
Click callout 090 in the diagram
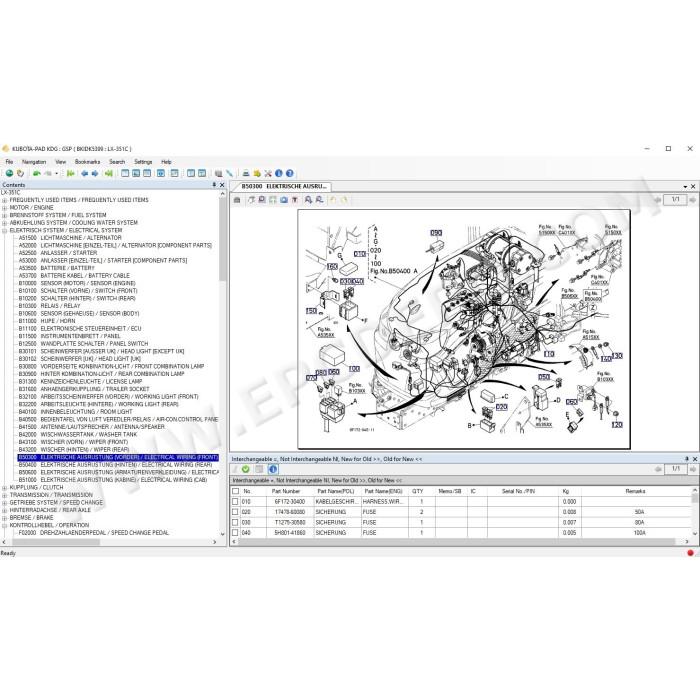(436, 233)
